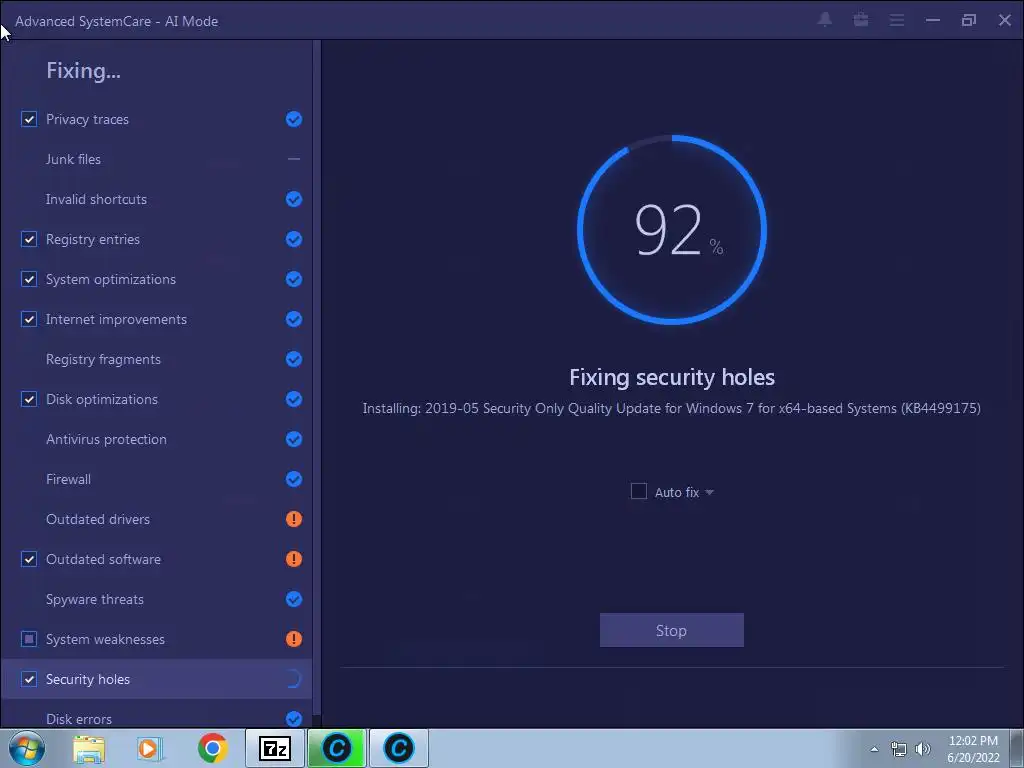Click the volume speaker icon in the tray
This screenshot has width=1024, height=768.
pyautogui.click(x=923, y=749)
